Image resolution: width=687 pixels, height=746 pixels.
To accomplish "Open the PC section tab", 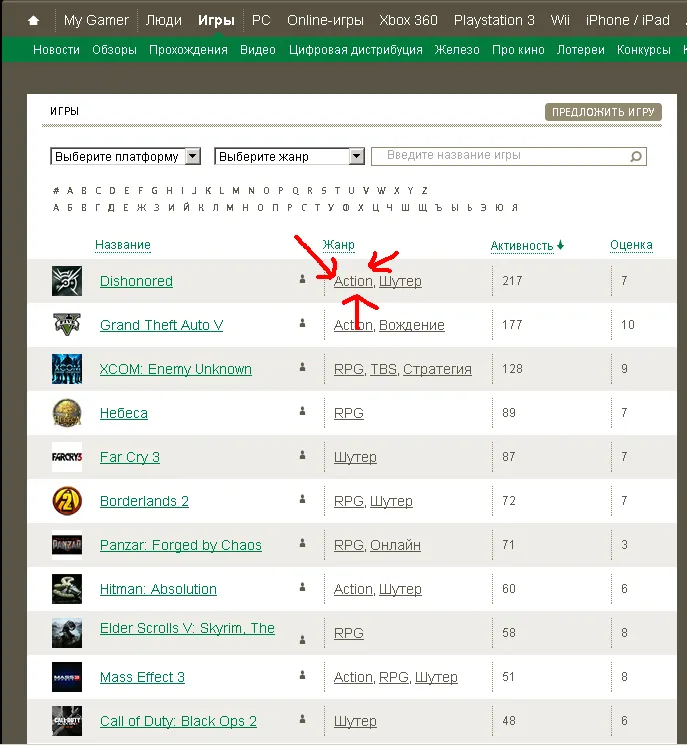I will tap(261, 20).
